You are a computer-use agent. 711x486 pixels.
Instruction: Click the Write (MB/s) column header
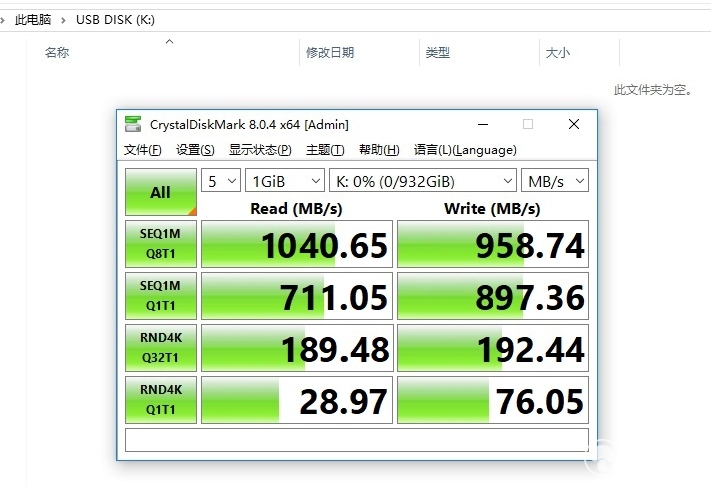coord(492,209)
